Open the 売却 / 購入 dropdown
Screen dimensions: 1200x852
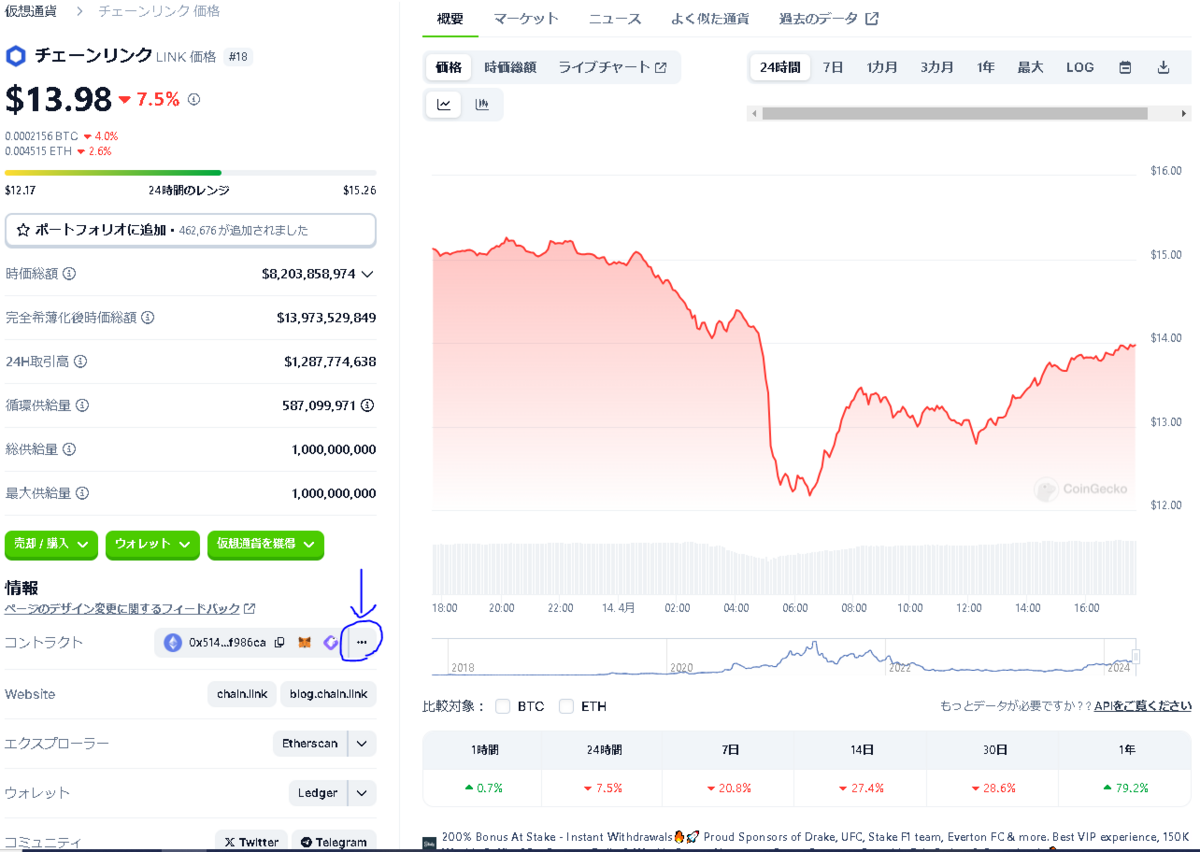click(x=51, y=544)
